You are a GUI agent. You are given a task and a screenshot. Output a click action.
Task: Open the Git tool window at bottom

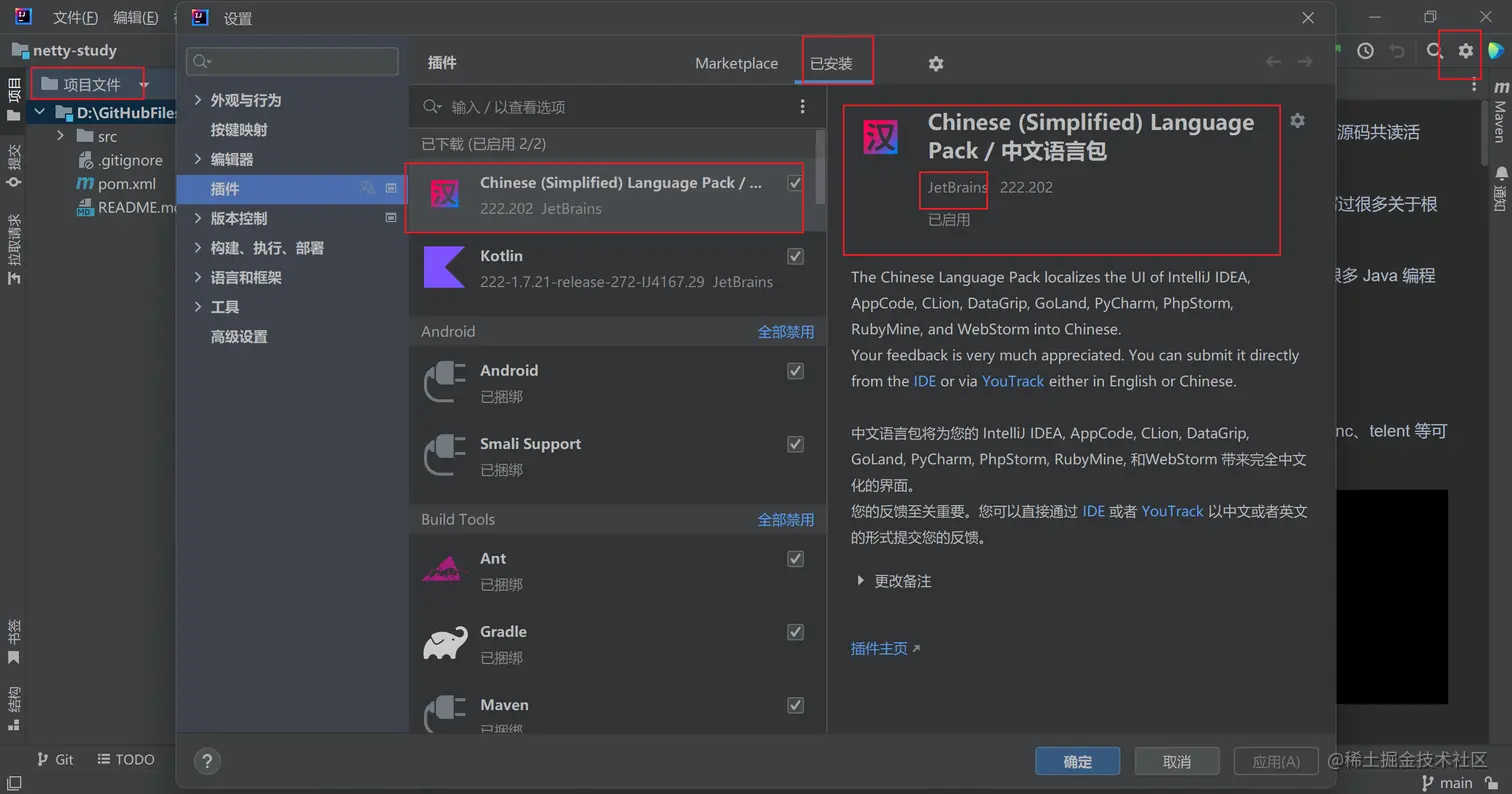(55, 760)
